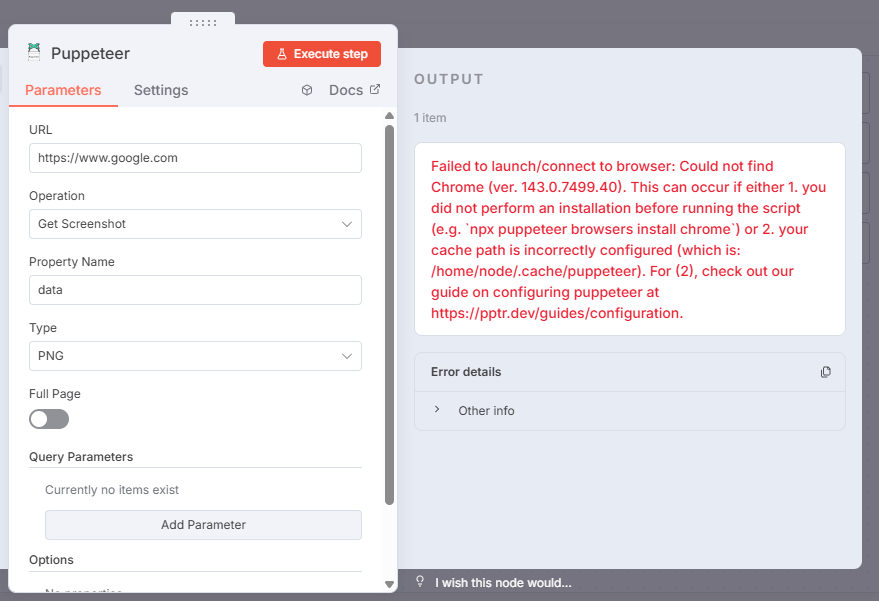Screen dimensions: 879x601
Task: Click the external link icon next to Docs
Action: [x=375, y=90]
